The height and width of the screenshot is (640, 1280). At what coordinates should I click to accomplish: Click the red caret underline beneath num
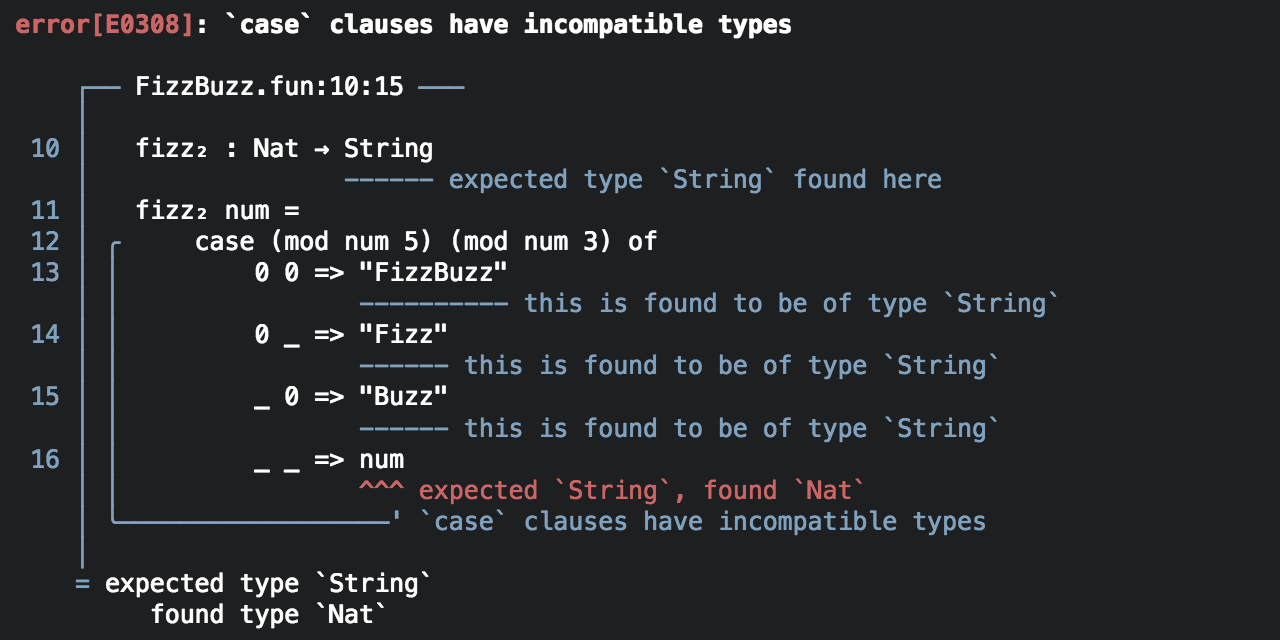pyautogui.click(x=381, y=490)
